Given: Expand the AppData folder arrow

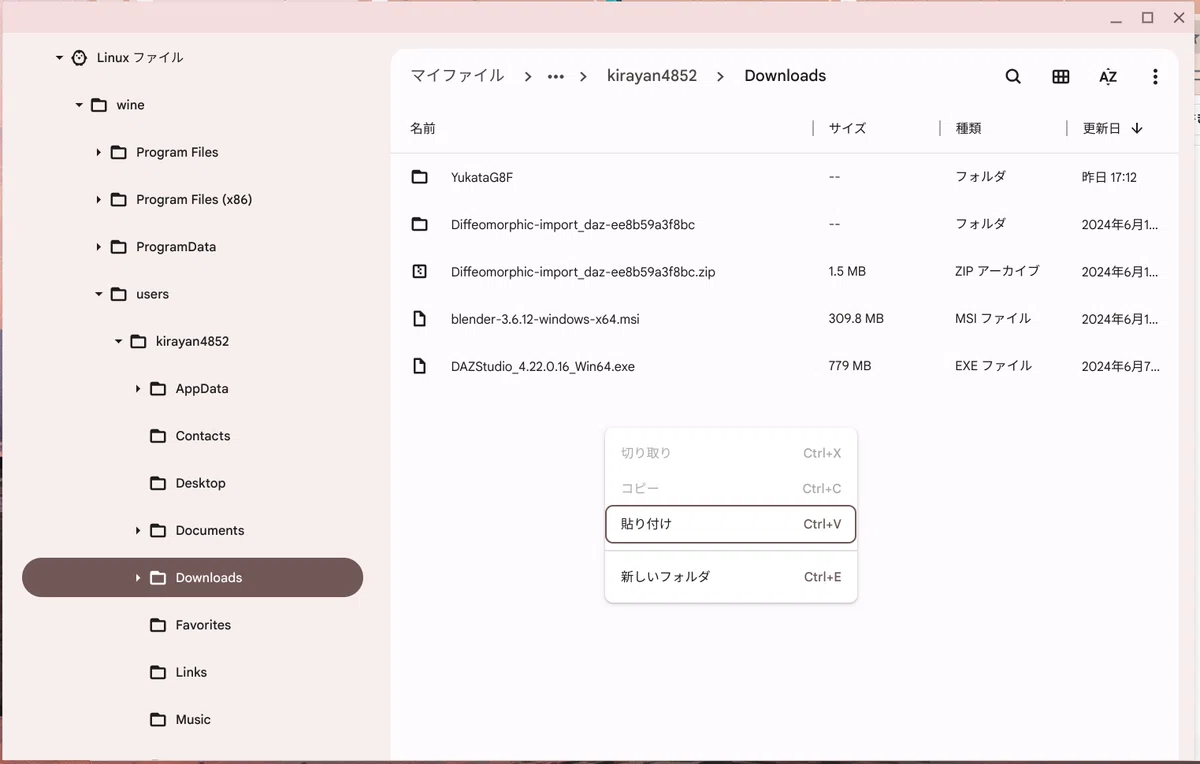Looking at the screenshot, I should [138, 389].
